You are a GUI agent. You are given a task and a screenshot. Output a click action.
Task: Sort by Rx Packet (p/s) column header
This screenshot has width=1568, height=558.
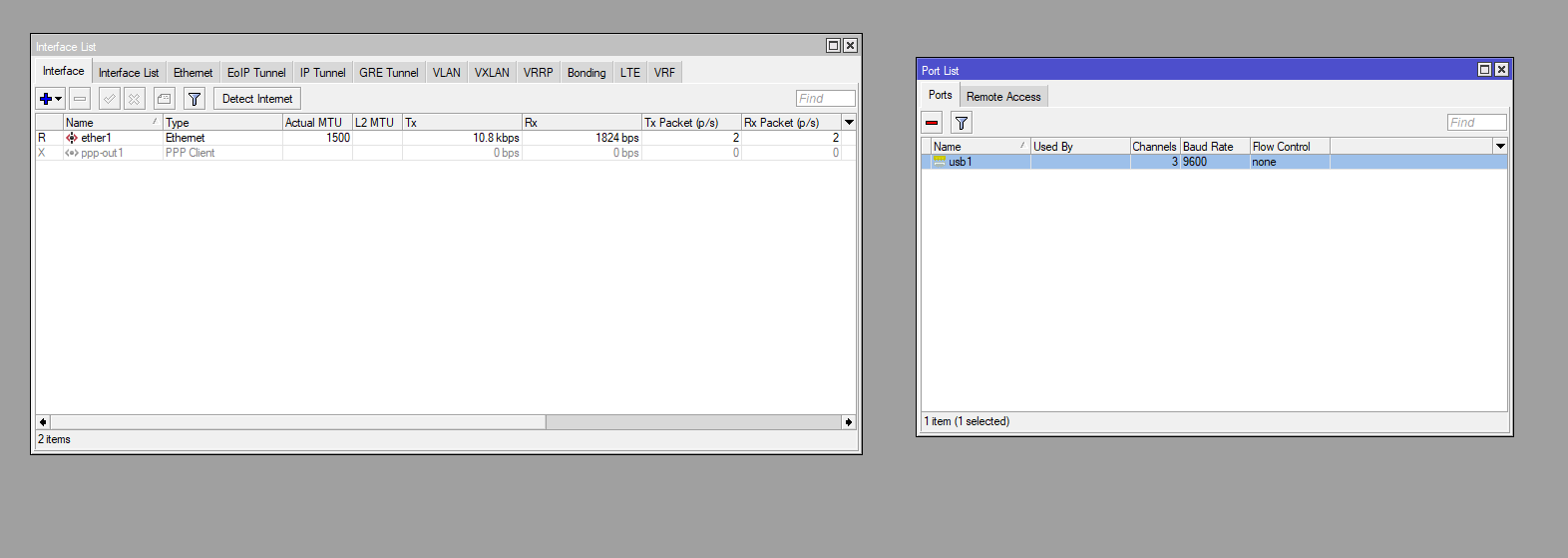tap(791, 122)
